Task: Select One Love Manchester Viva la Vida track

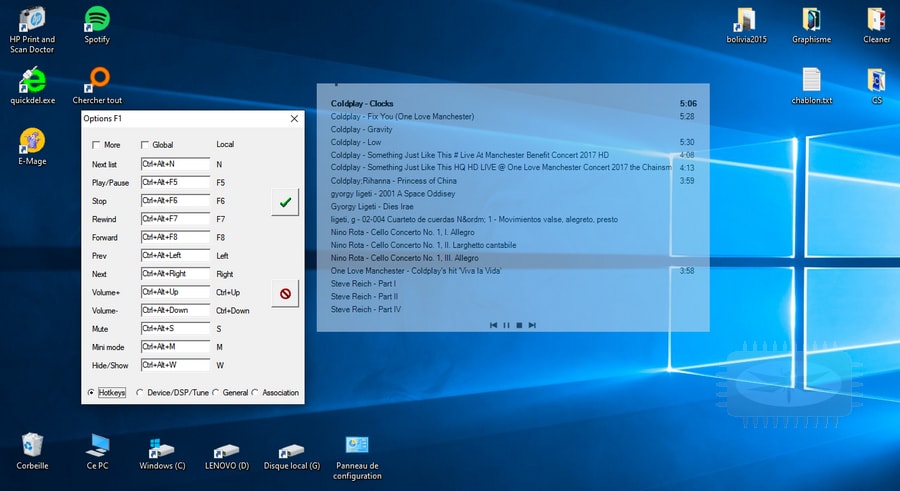Action: tap(416, 270)
